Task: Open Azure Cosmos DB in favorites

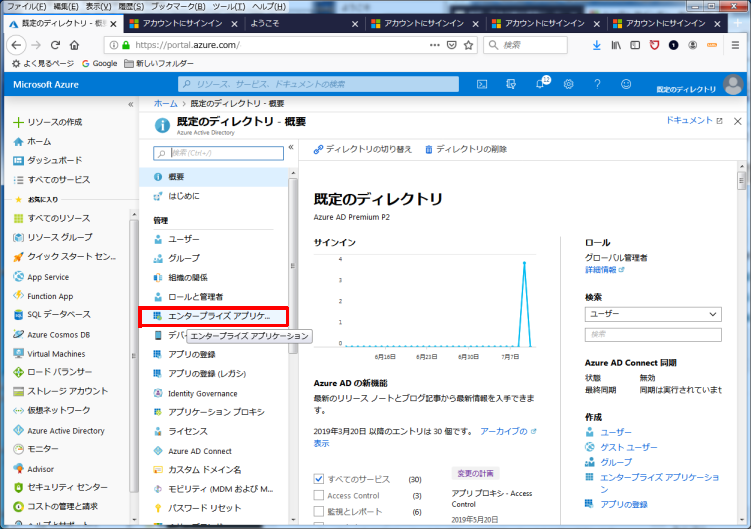Action: coord(52,334)
